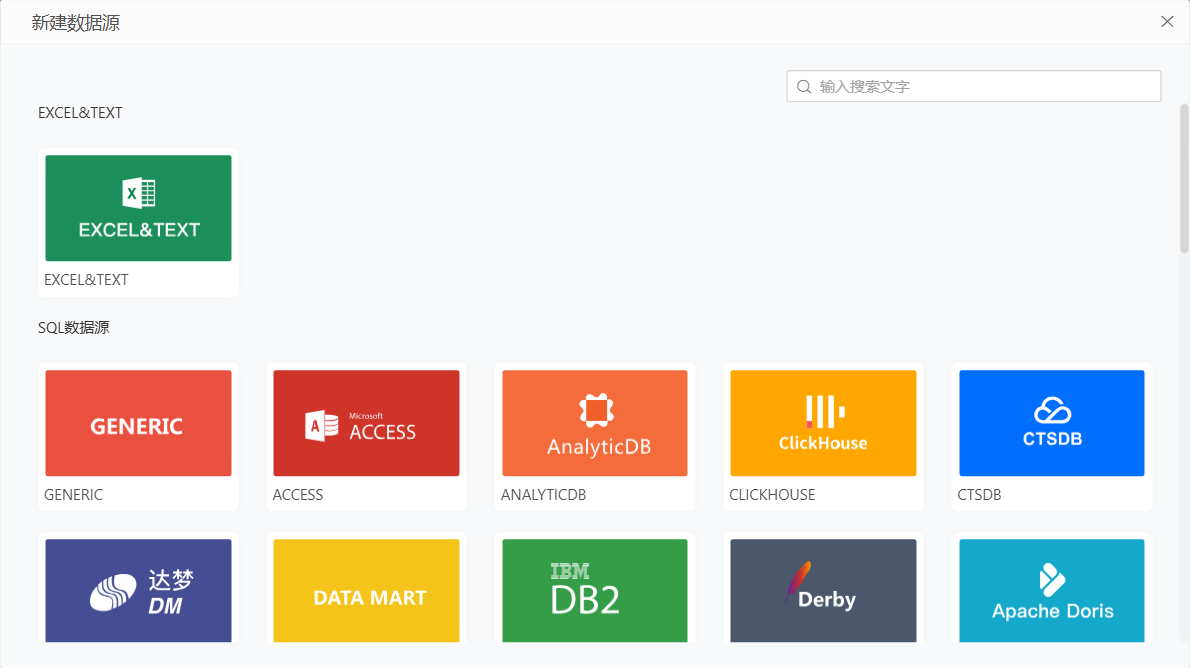Pick the Apache Doris data source
Viewport: 1190px width, 668px height.
click(1051, 590)
